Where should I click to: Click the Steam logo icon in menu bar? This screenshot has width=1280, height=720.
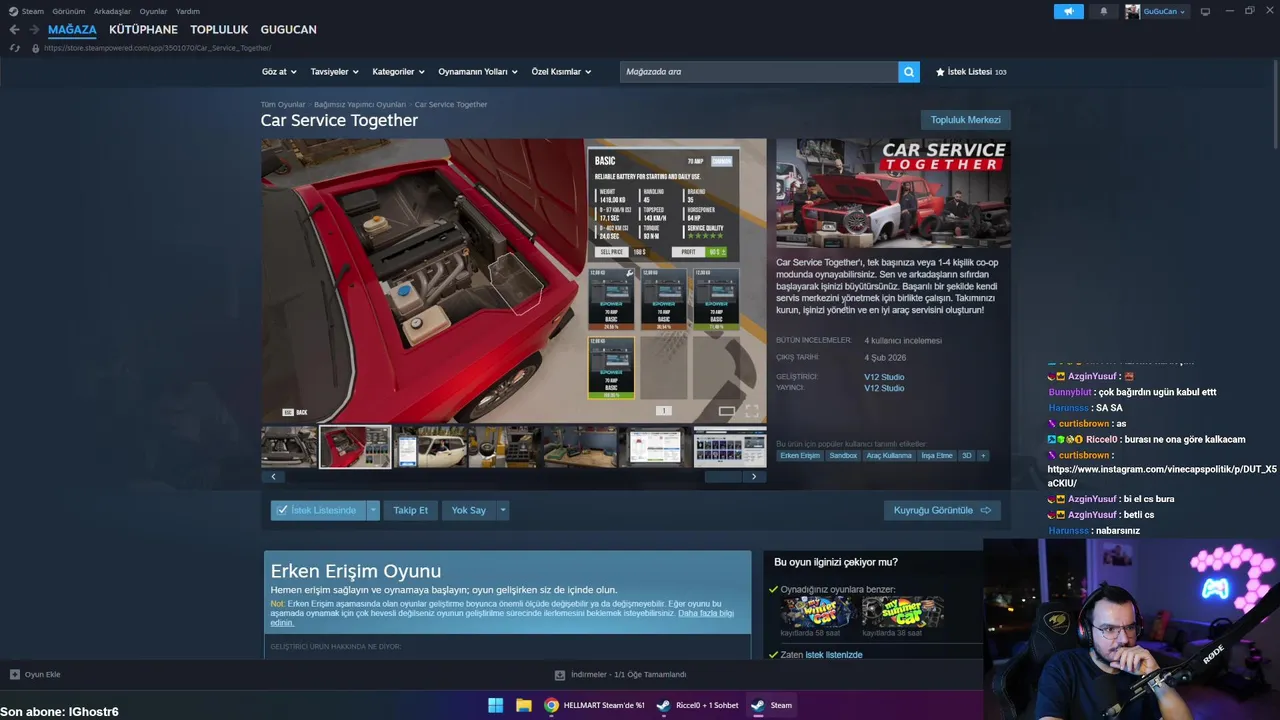point(13,11)
